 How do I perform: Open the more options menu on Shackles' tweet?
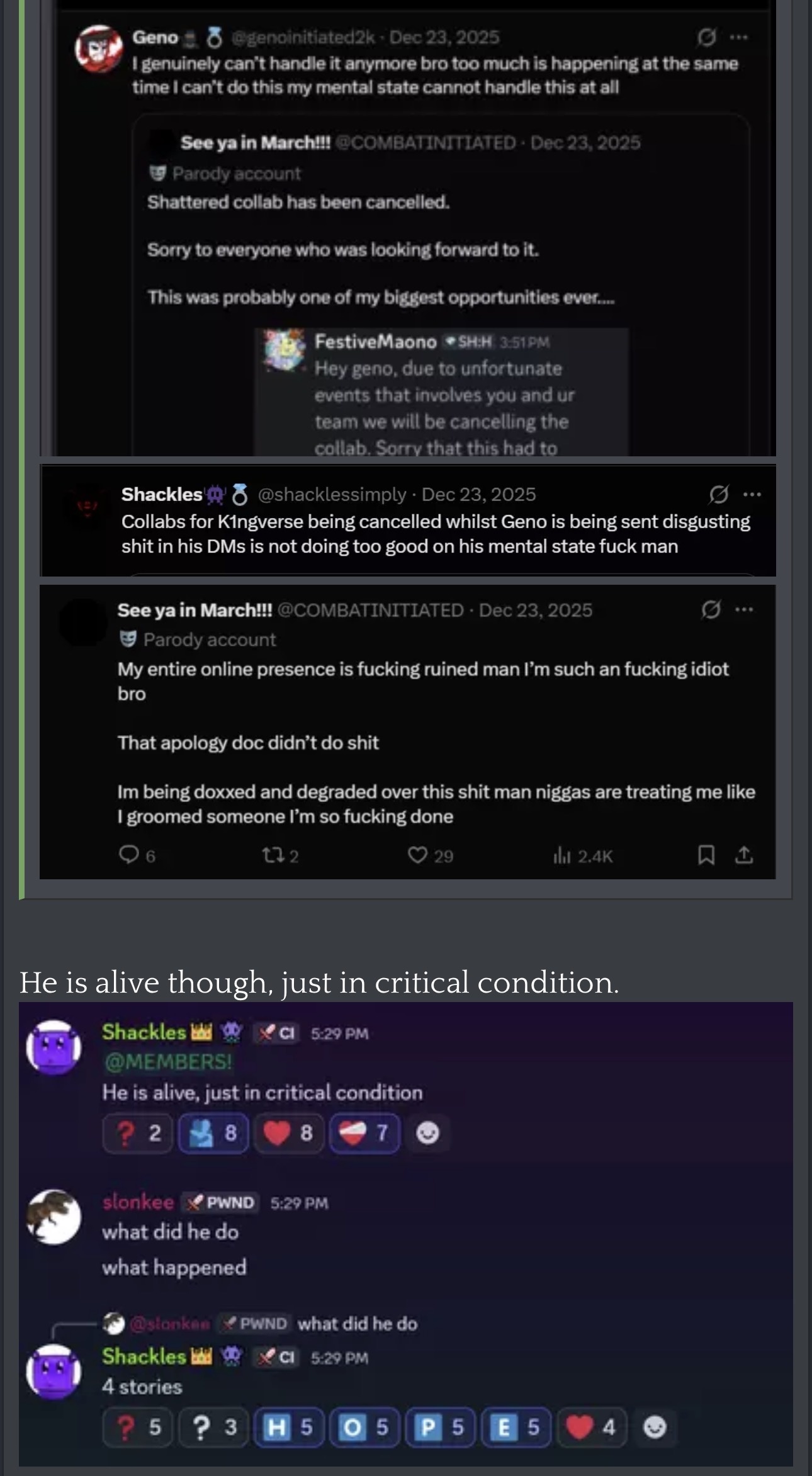point(752,495)
